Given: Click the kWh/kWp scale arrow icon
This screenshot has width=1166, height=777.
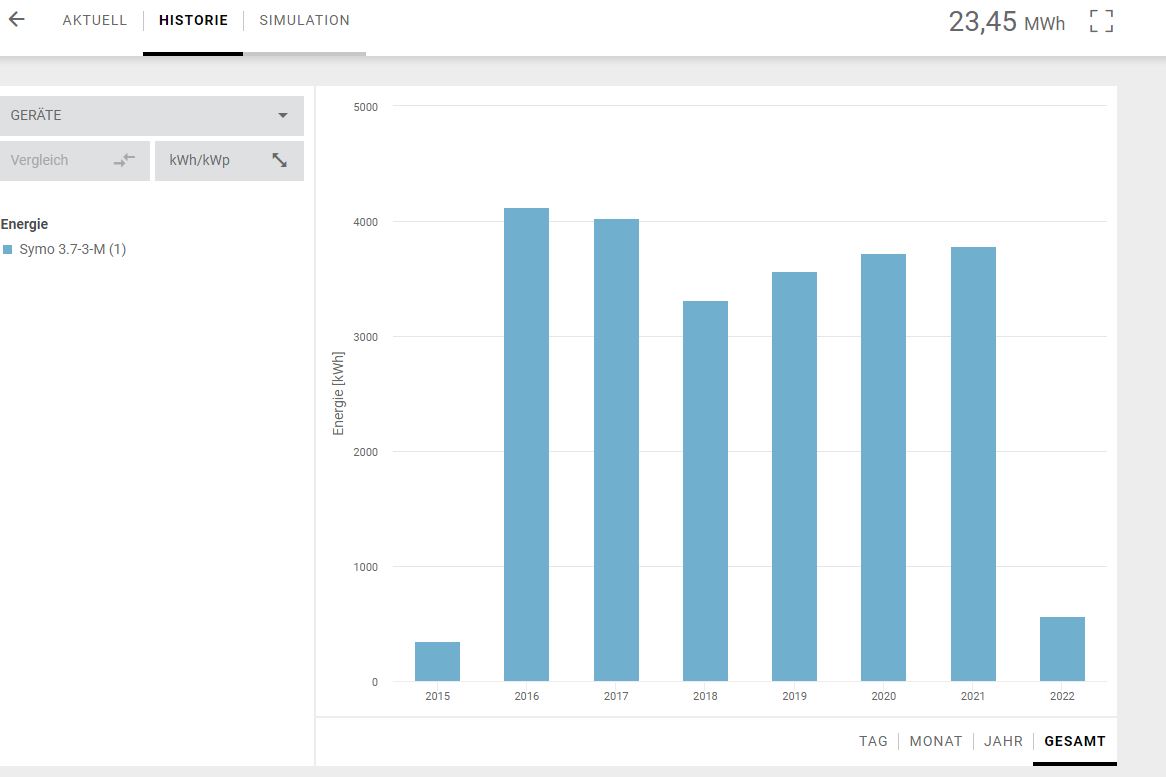Looking at the screenshot, I should (x=279, y=160).
